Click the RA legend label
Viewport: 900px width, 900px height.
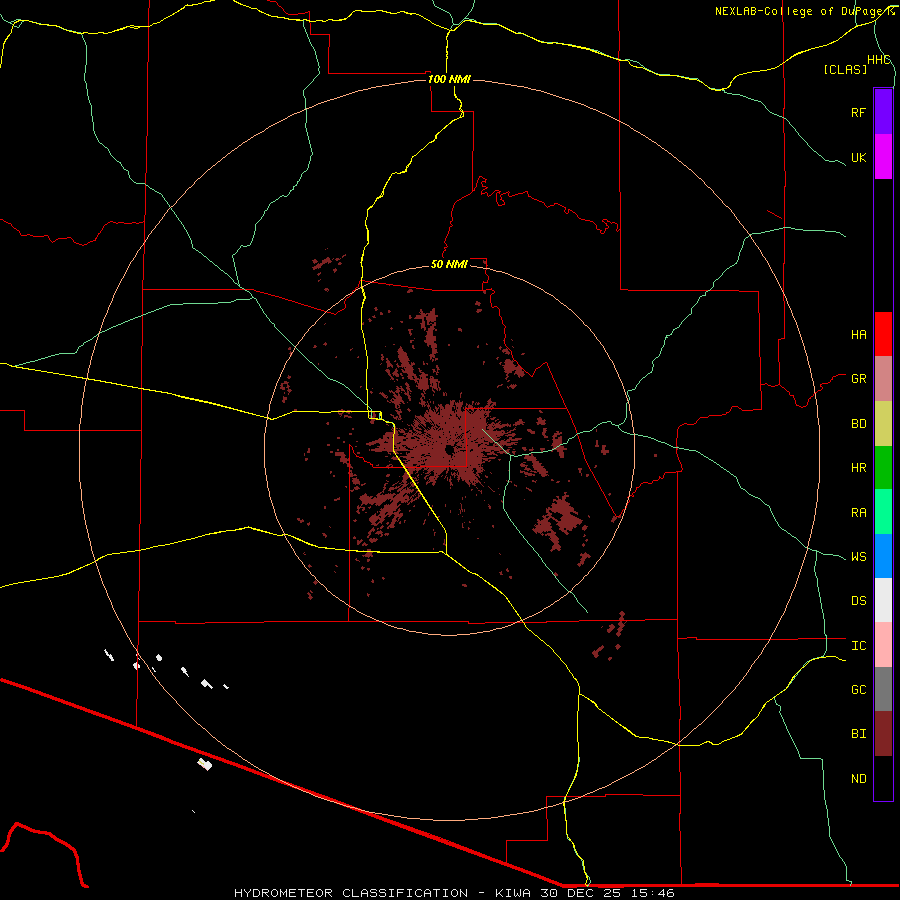[858, 513]
